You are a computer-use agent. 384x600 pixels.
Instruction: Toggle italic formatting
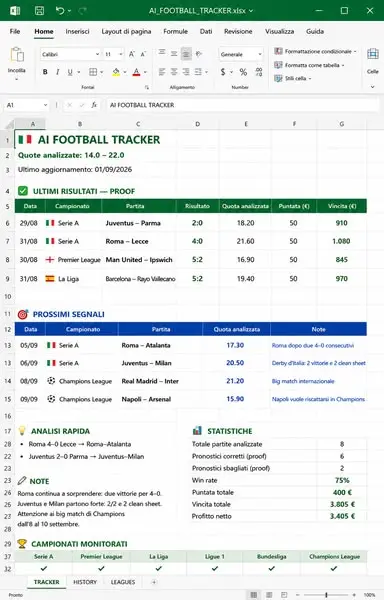click(x=57, y=72)
